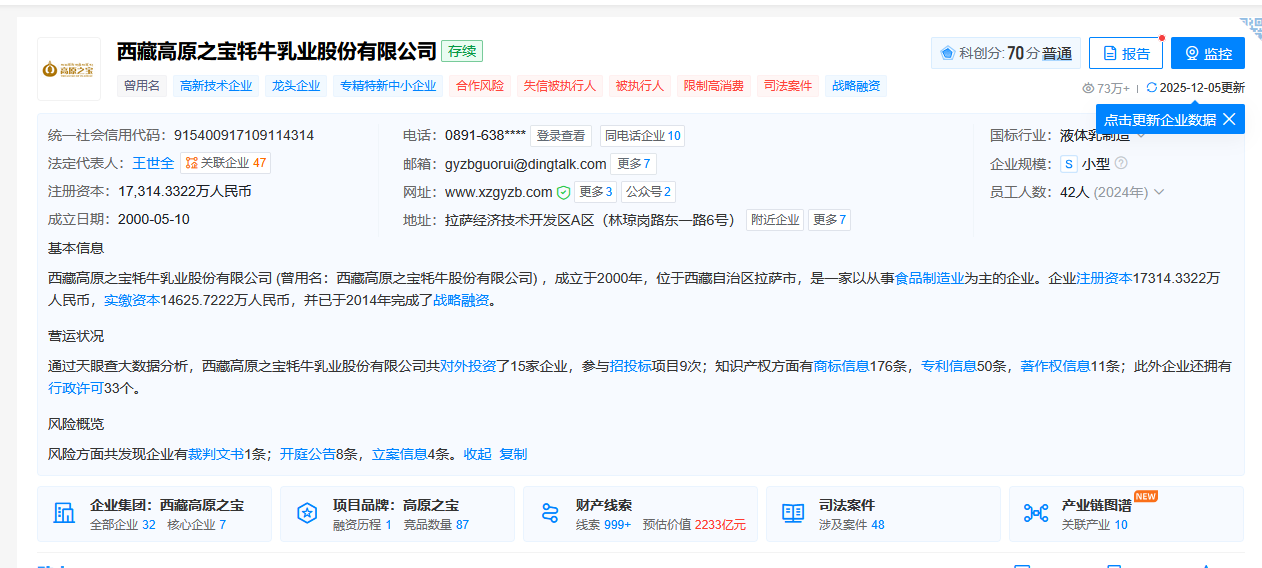Expand 更多 7 email addresses
Image resolution: width=1262 pixels, height=568 pixels.
point(634,164)
